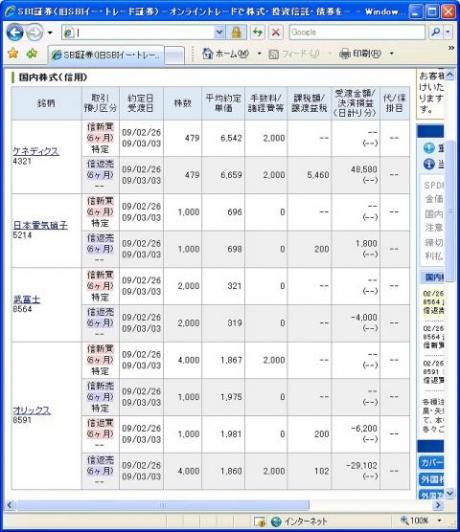Click the horizontal scrollbar left arrow
The image size is (460, 532).
click(9, 505)
